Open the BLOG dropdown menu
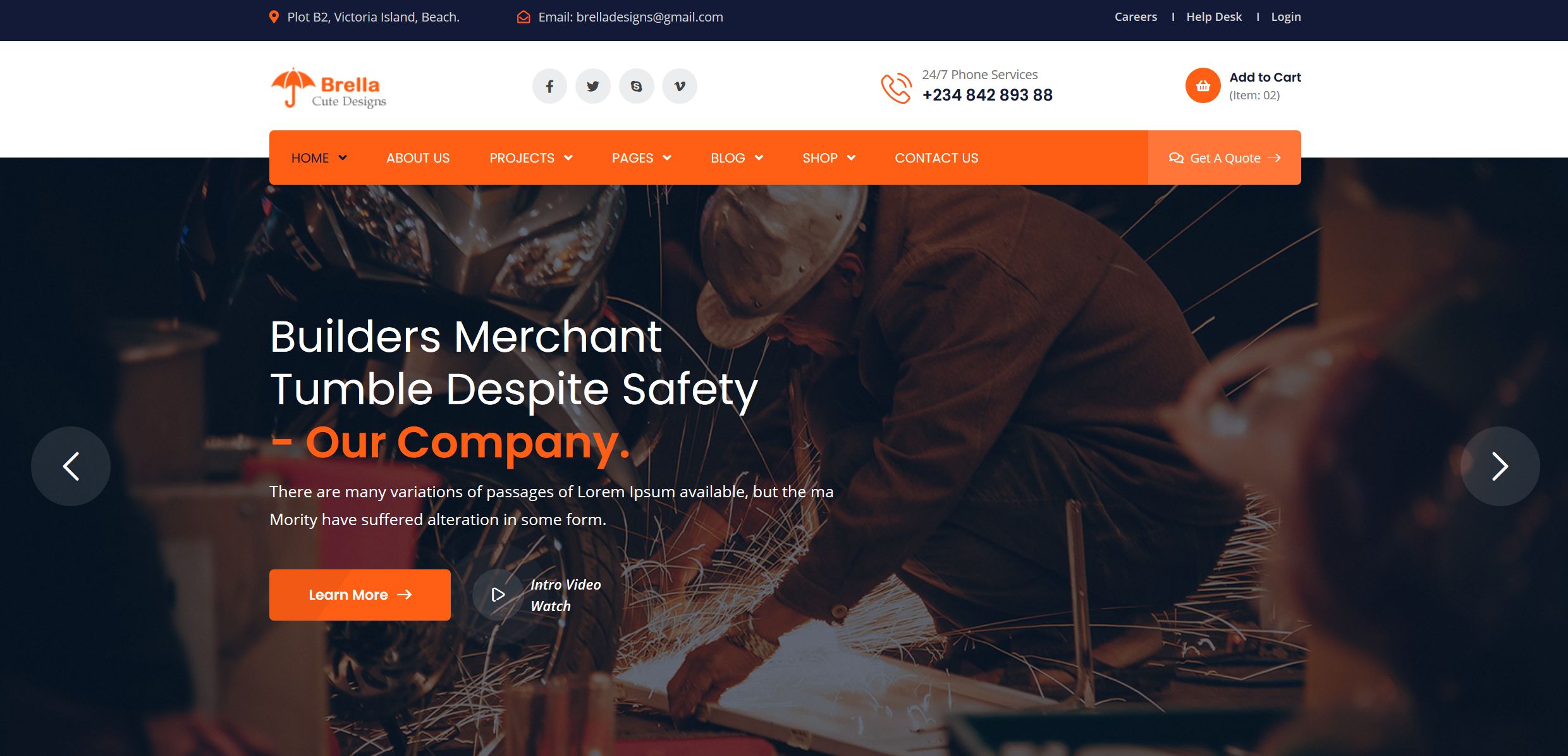 (737, 158)
